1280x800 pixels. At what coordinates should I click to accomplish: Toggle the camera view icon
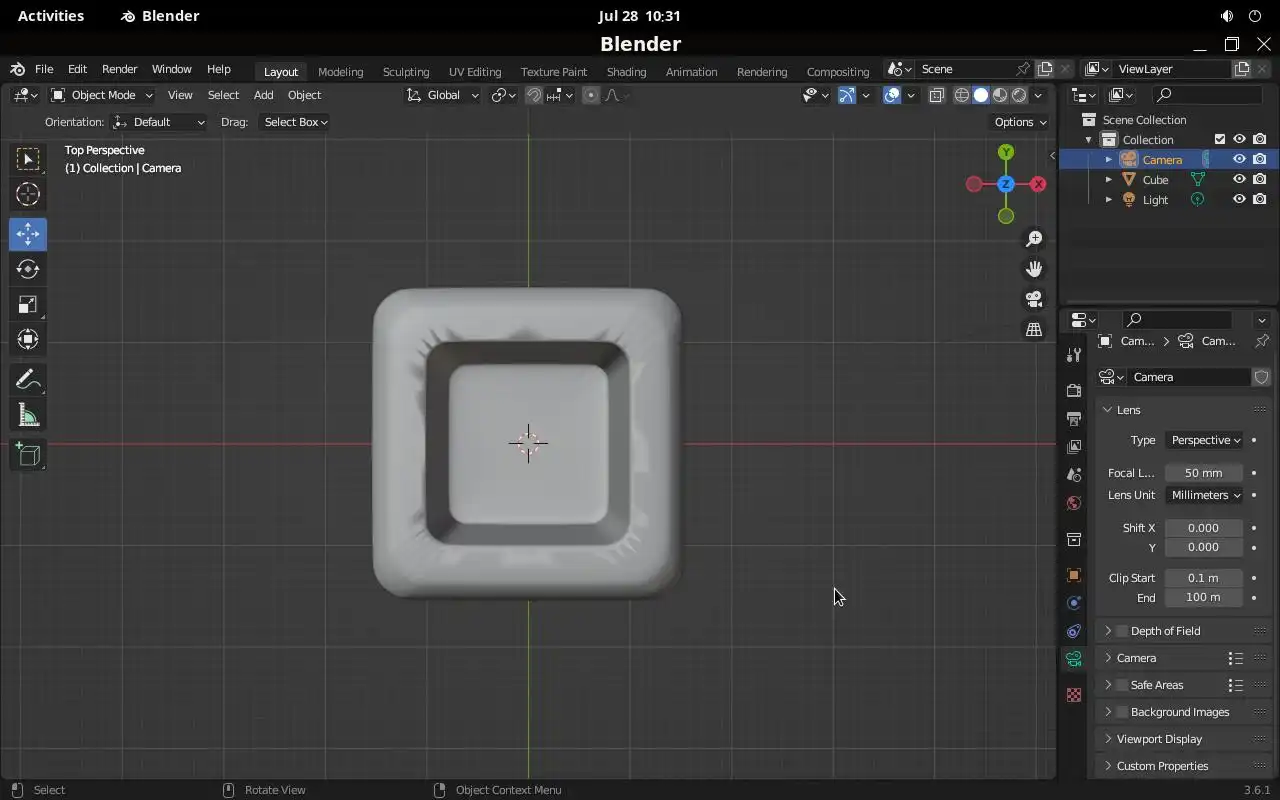click(x=1034, y=299)
